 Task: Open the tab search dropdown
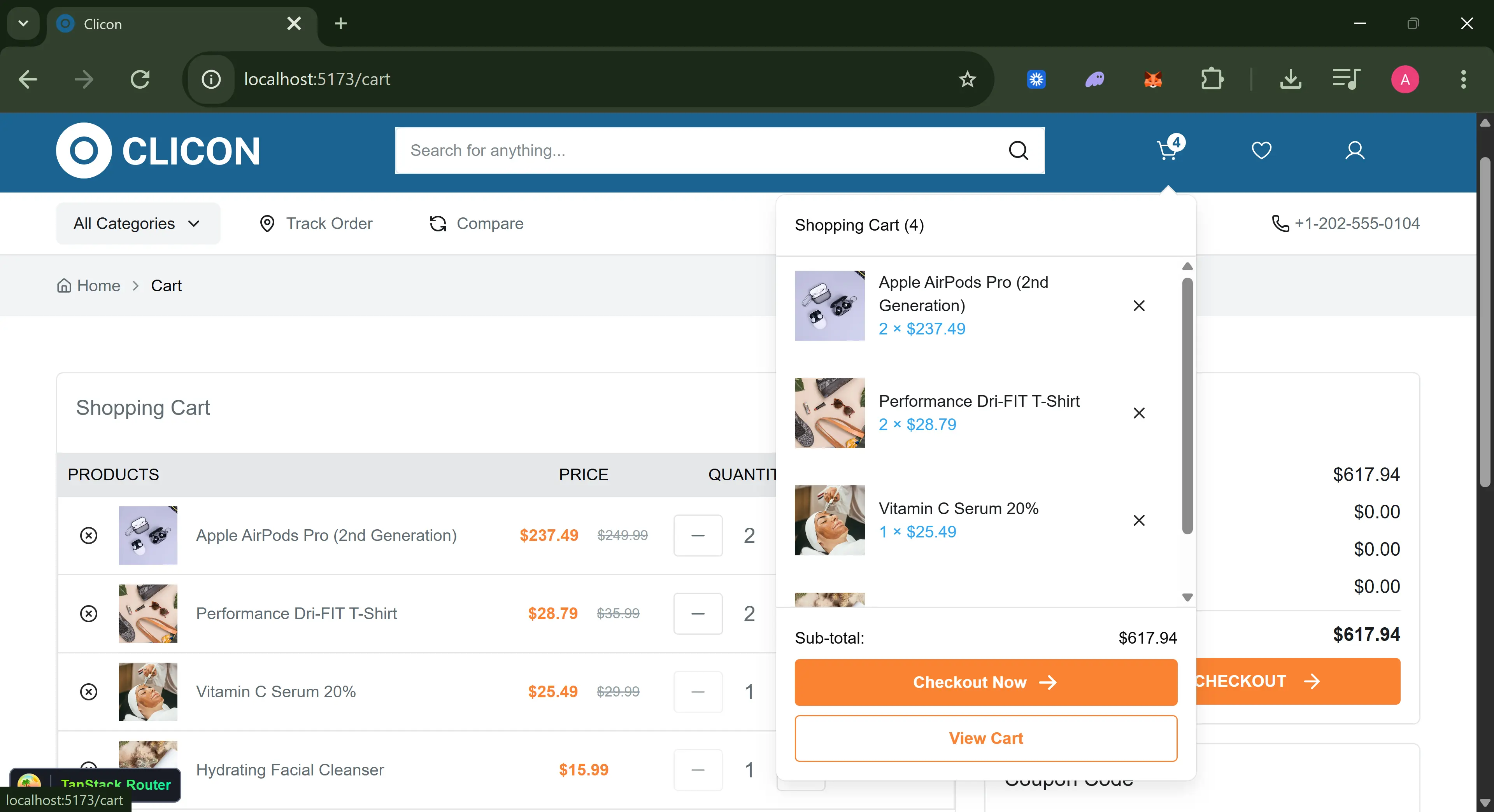pyautogui.click(x=23, y=24)
